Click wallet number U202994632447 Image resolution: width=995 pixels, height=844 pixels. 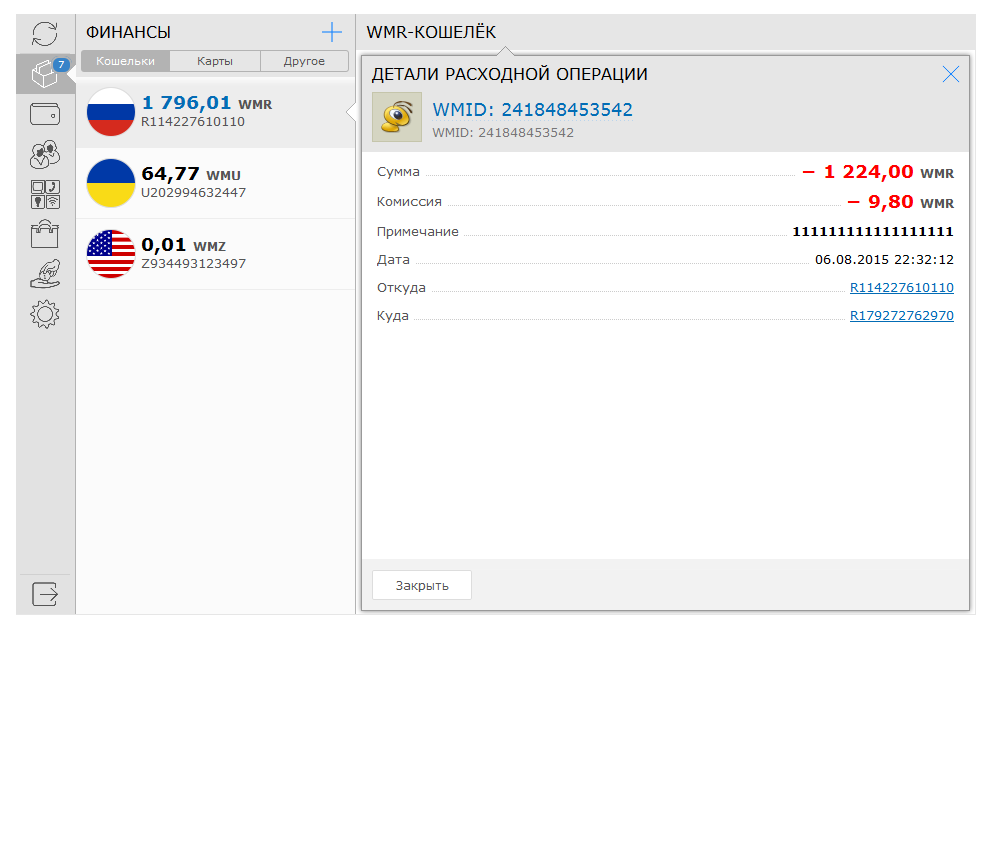tap(194, 192)
